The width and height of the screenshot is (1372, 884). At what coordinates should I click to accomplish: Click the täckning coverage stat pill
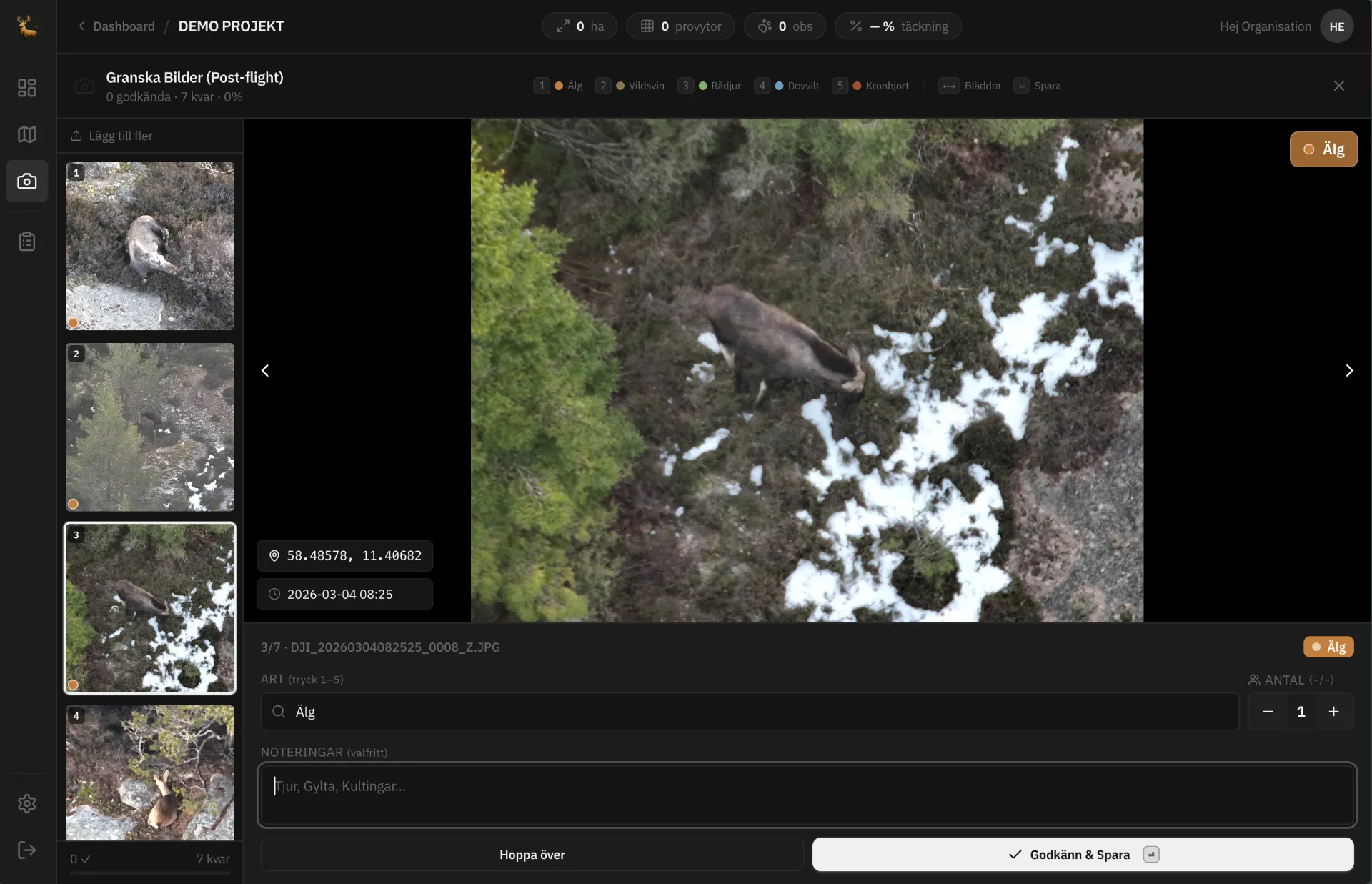[898, 26]
